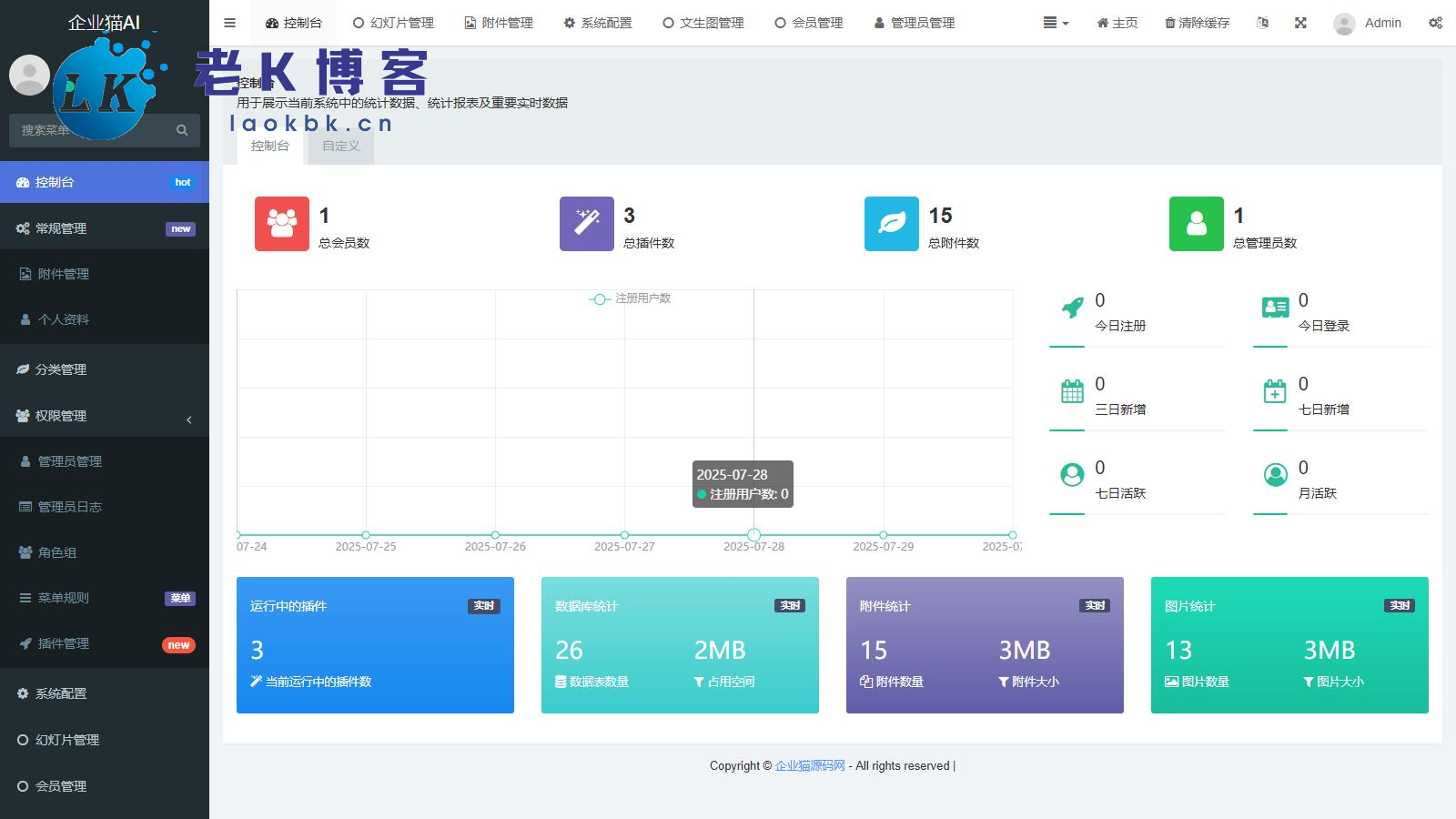Image resolution: width=1456 pixels, height=819 pixels.
Task: Click the red total members icon
Action: pyautogui.click(x=281, y=224)
